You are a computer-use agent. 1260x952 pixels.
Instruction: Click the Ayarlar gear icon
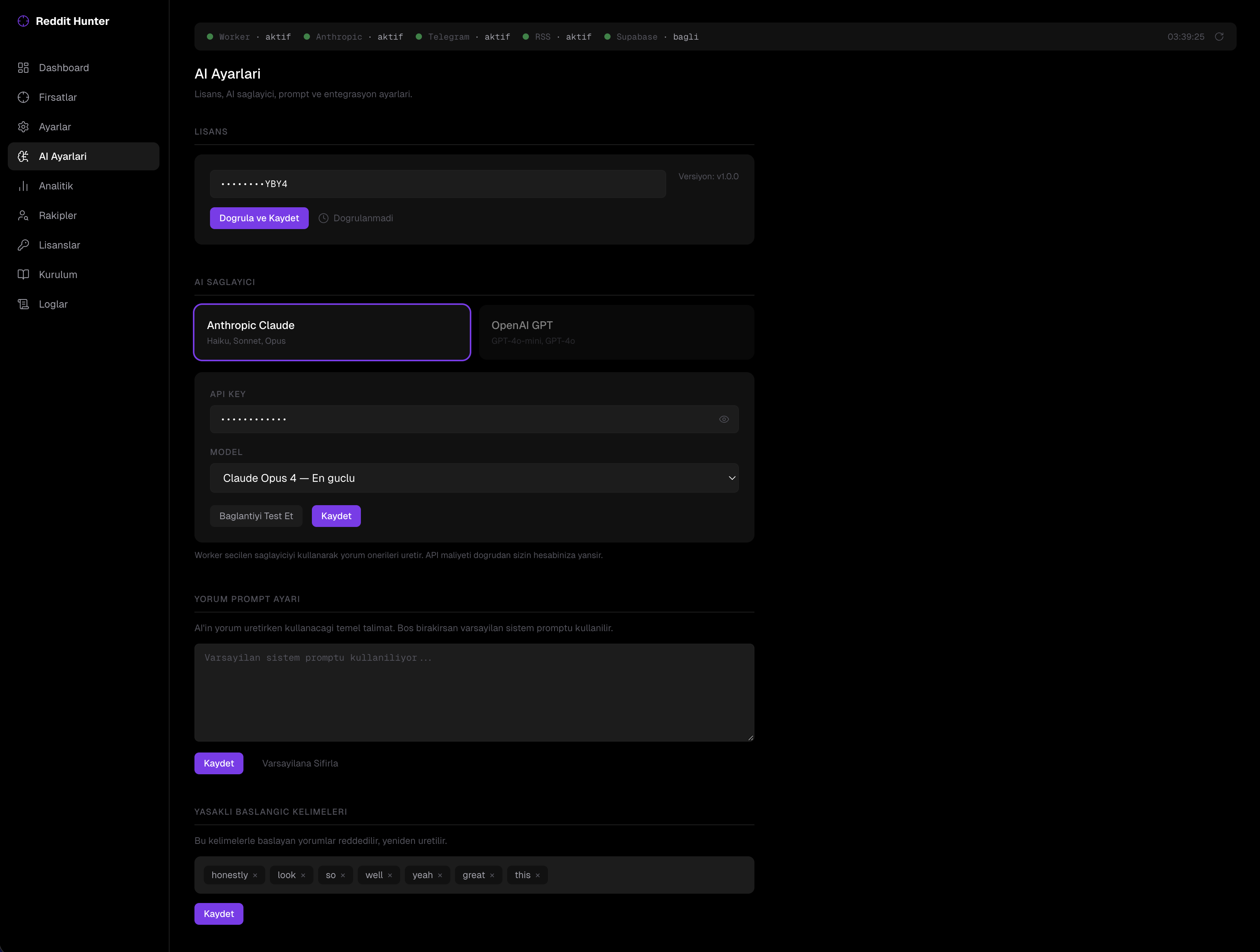[x=23, y=127]
